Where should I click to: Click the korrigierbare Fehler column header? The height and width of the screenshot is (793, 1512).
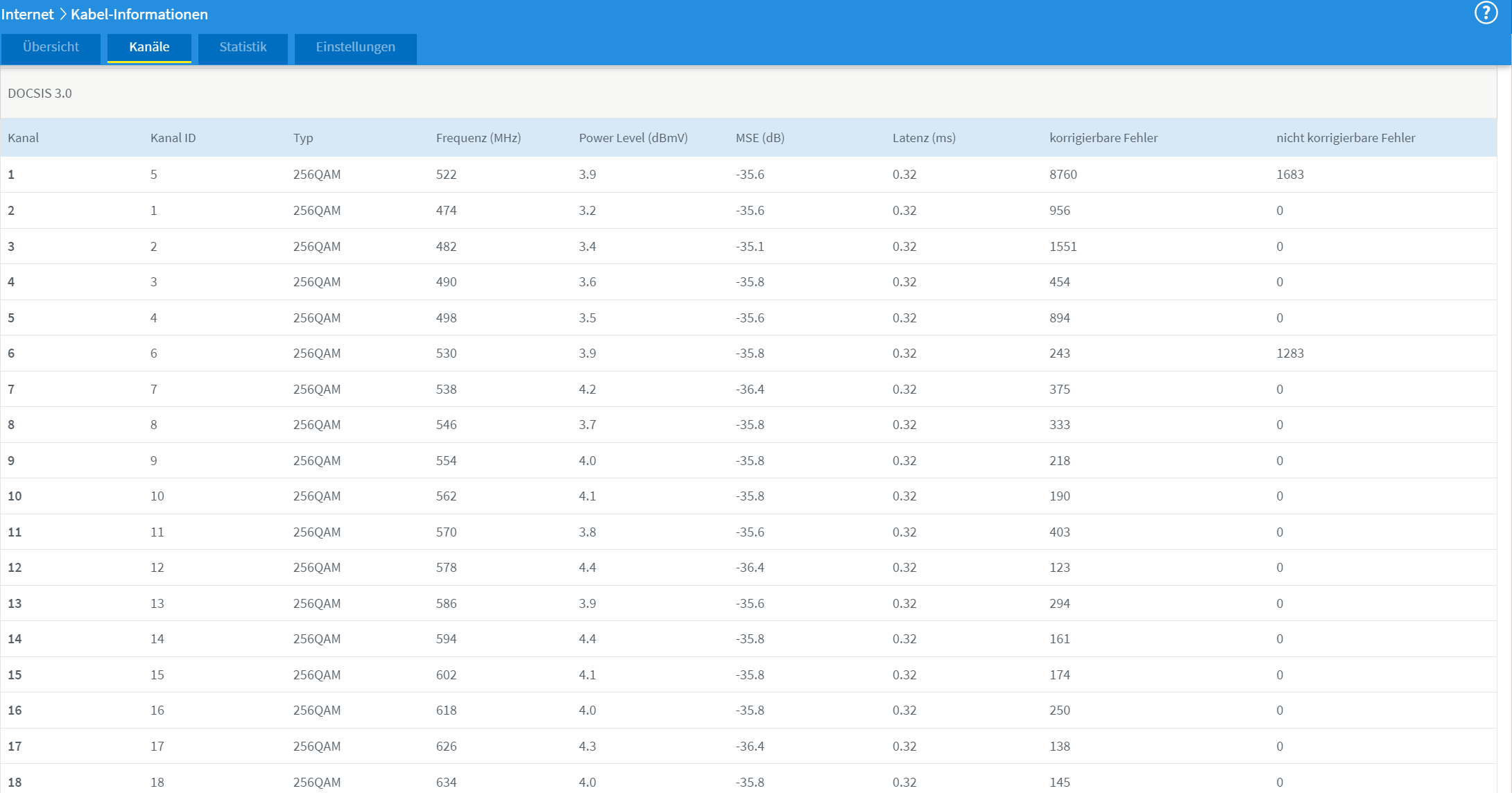pos(1103,138)
